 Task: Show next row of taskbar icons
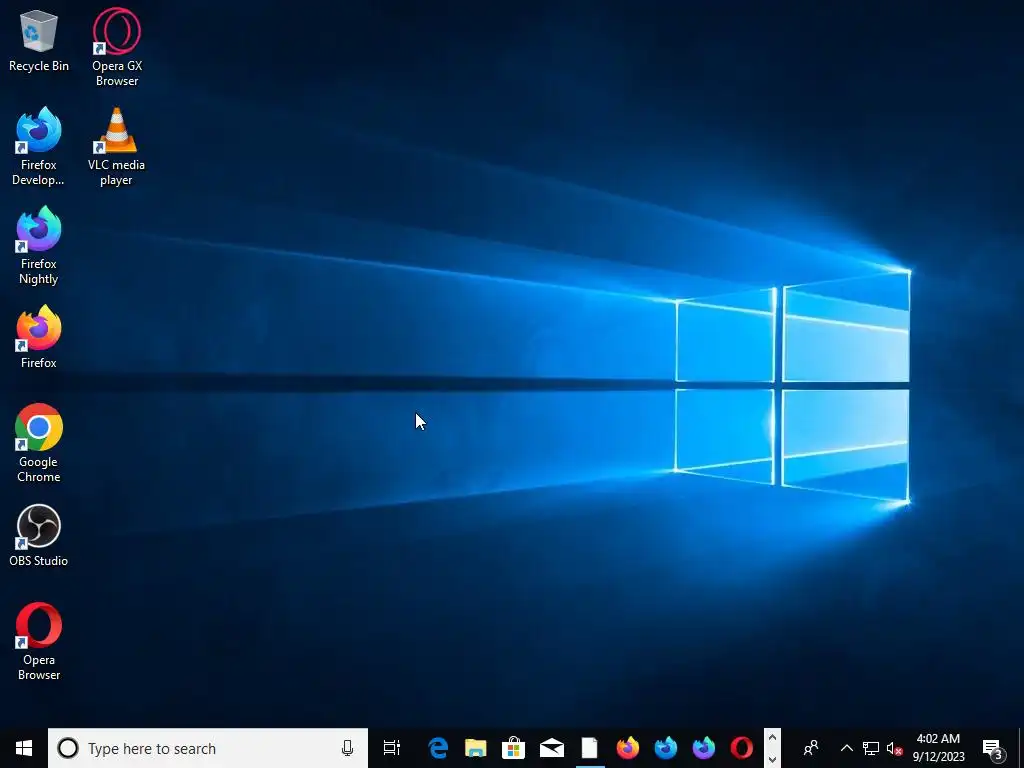772,759
